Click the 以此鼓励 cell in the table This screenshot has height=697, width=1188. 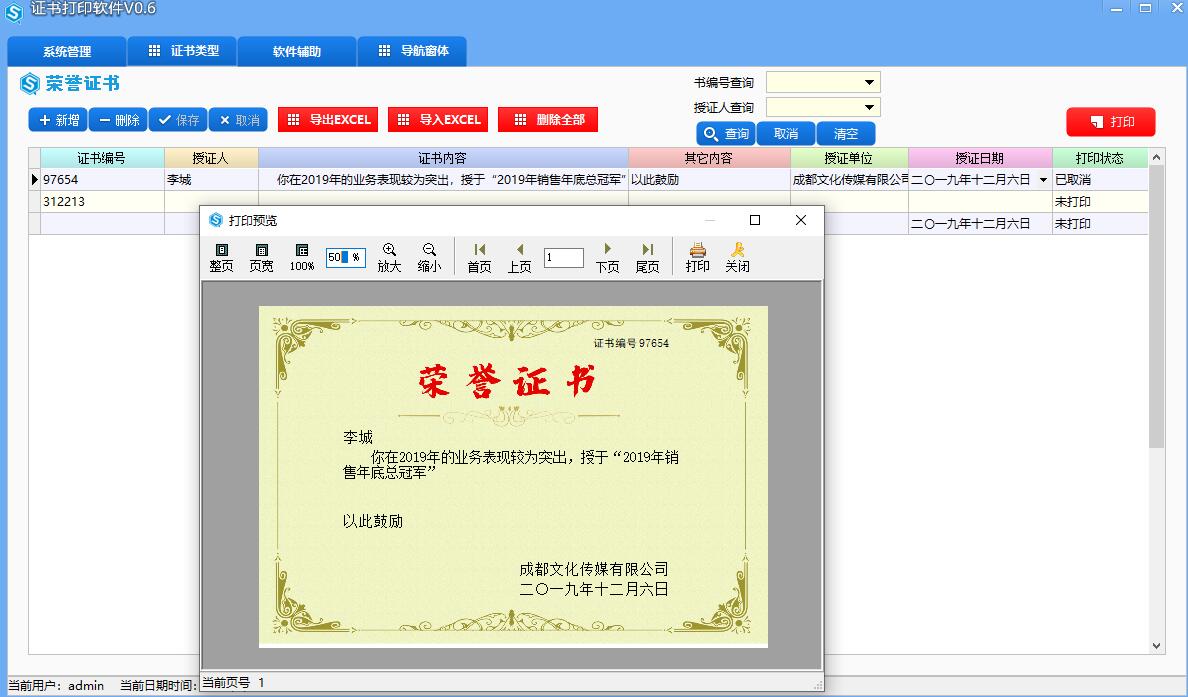click(708, 180)
